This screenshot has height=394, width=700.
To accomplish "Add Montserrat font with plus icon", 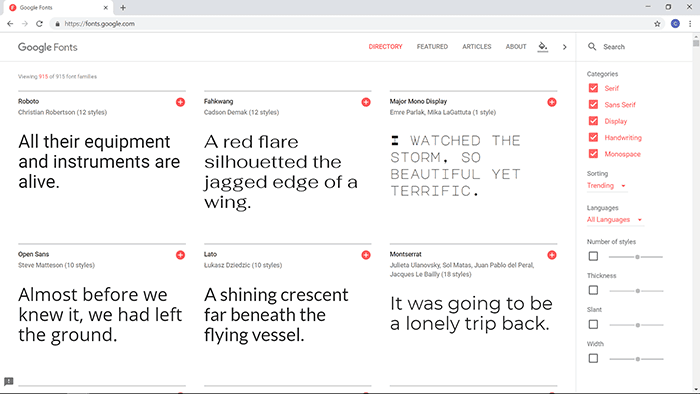I will (552, 255).
